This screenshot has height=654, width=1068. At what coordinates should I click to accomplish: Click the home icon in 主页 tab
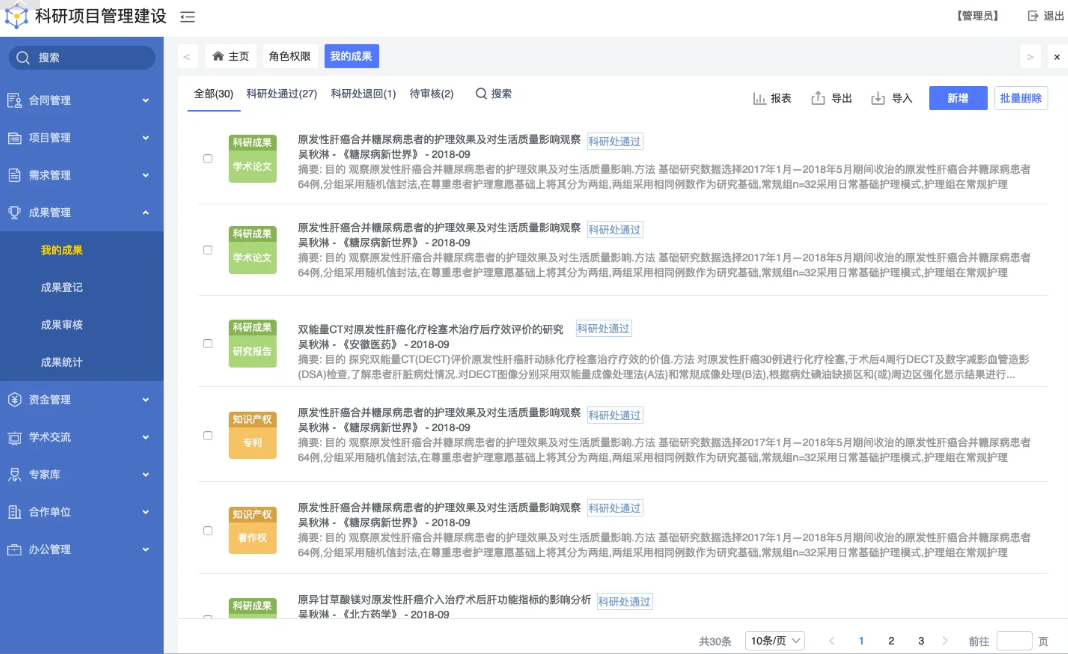pos(218,56)
